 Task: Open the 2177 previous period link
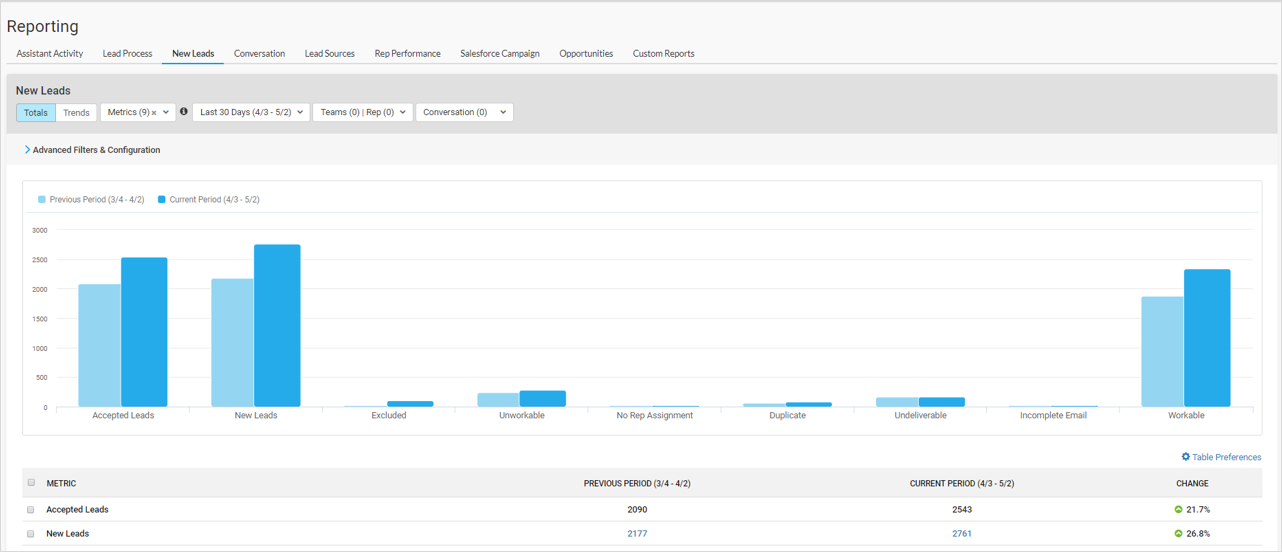(637, 534)
